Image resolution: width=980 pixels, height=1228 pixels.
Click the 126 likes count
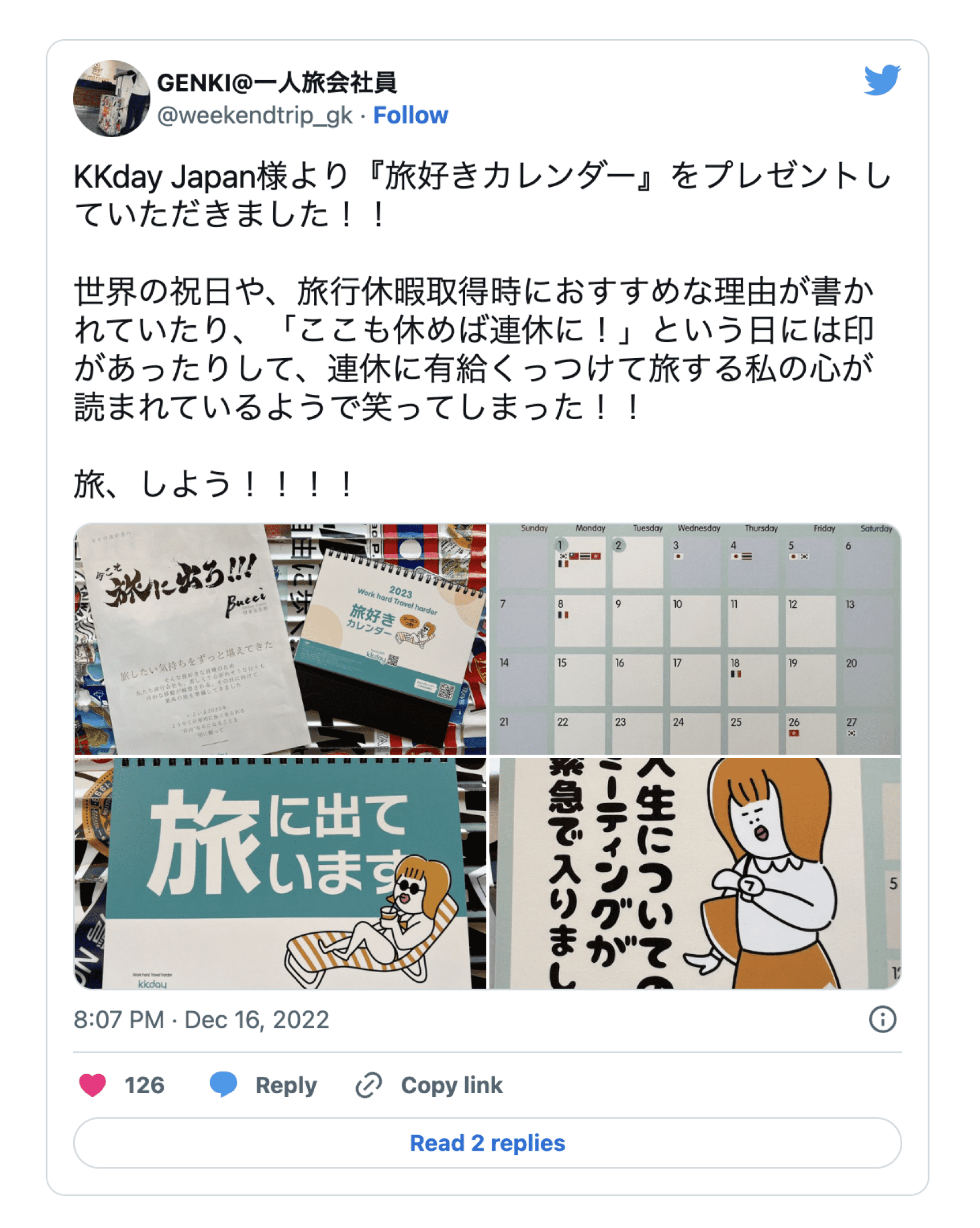[x=145, y=1085]
